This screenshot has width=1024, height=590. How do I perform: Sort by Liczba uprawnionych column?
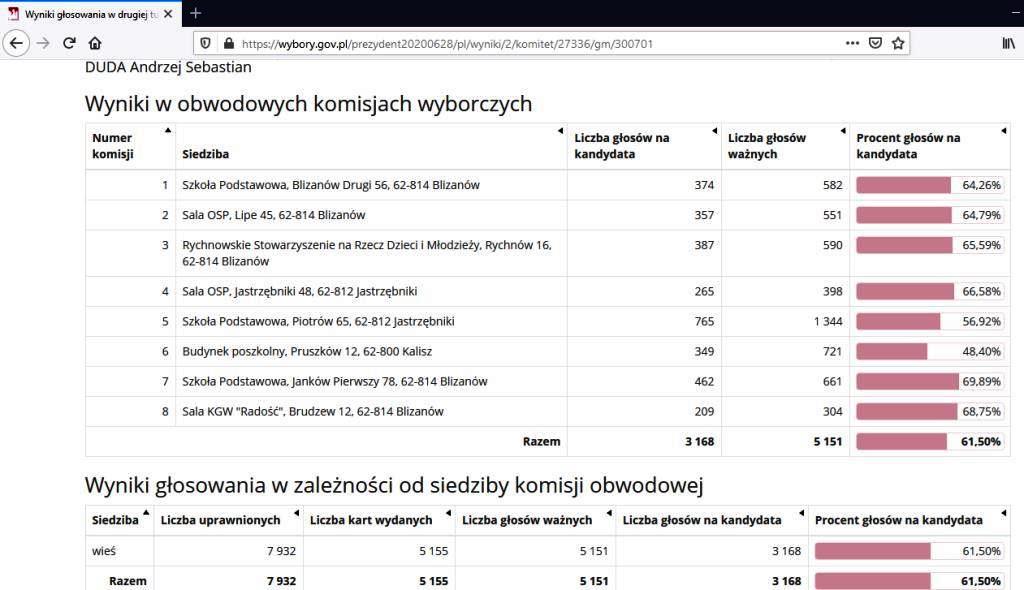pyautogui.click(x=296, y=513)
